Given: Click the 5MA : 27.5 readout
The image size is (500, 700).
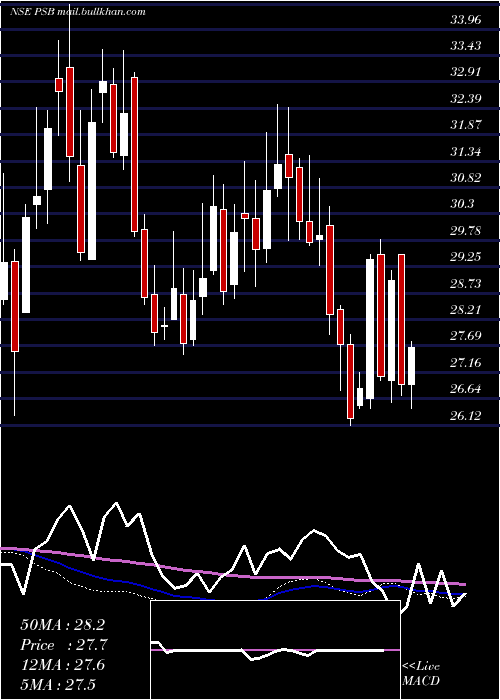Looking at the screenshot, I should tap(58, 684).
